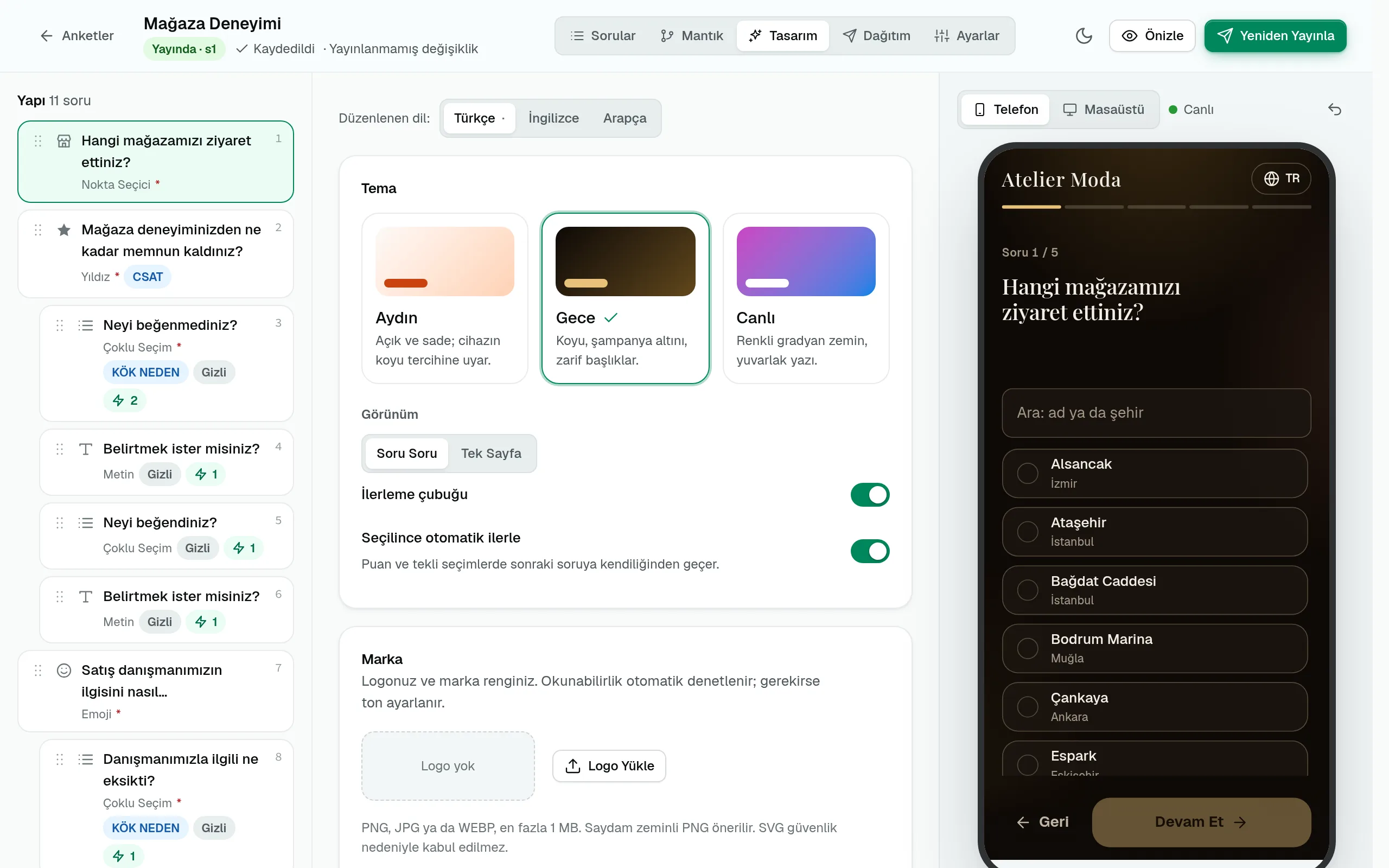
Task: Choose Bodrum Marina radio option
Action: click(x=1028, y=648)
